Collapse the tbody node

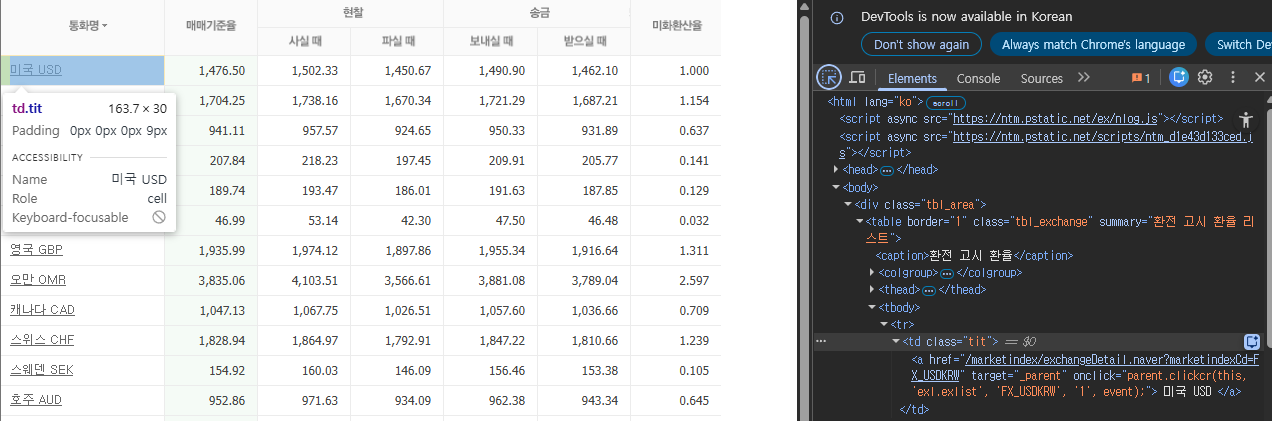tap(874, 307)
